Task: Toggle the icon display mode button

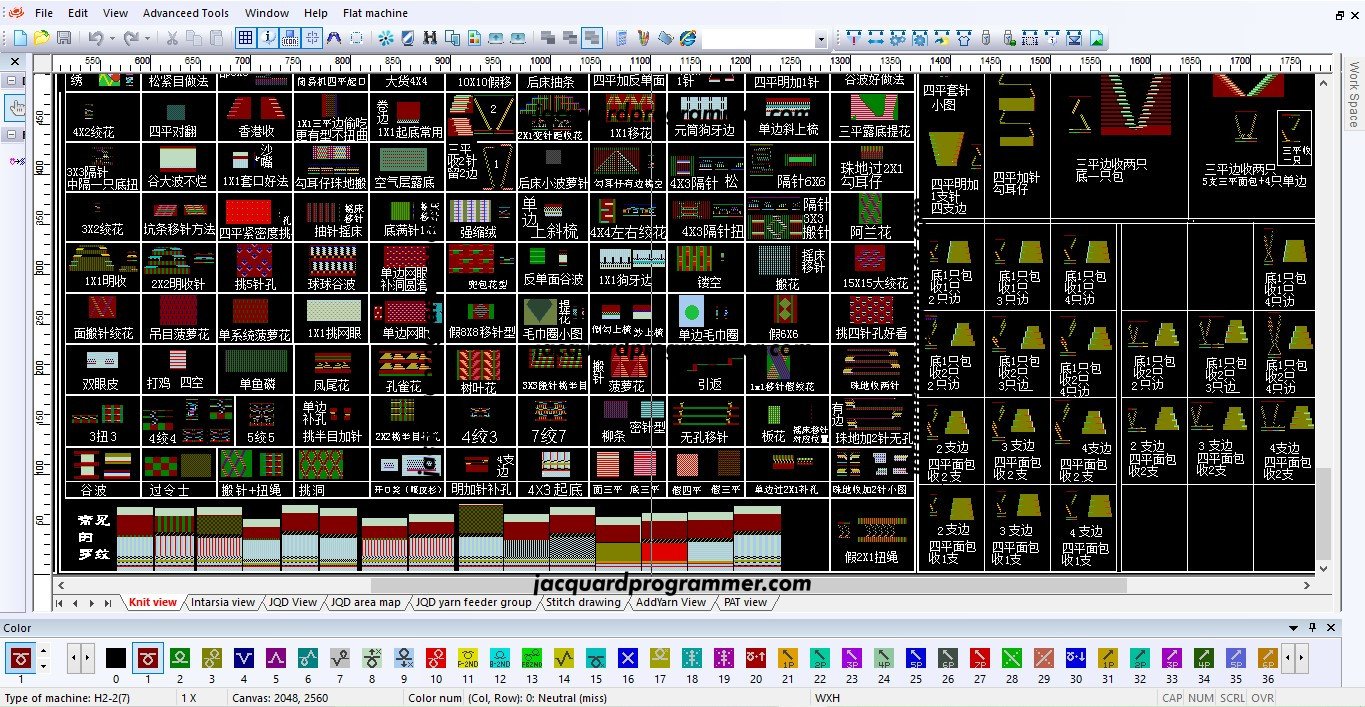Action: pos(291,38)
